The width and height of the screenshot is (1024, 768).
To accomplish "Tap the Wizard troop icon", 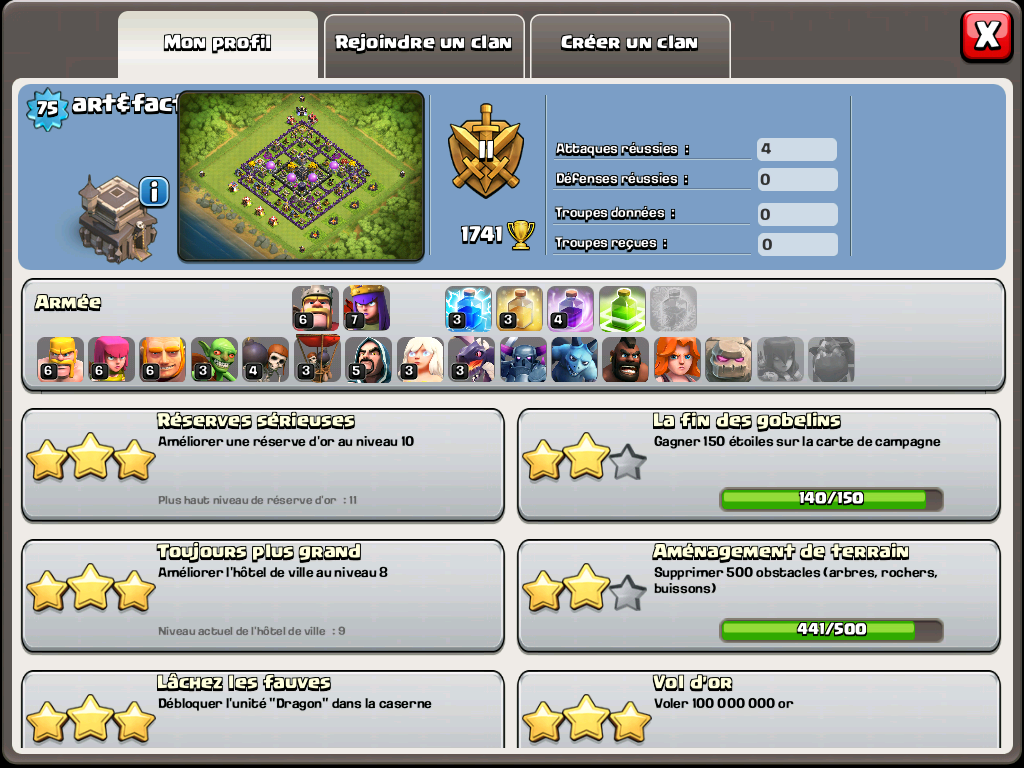I will coord(368,359).
